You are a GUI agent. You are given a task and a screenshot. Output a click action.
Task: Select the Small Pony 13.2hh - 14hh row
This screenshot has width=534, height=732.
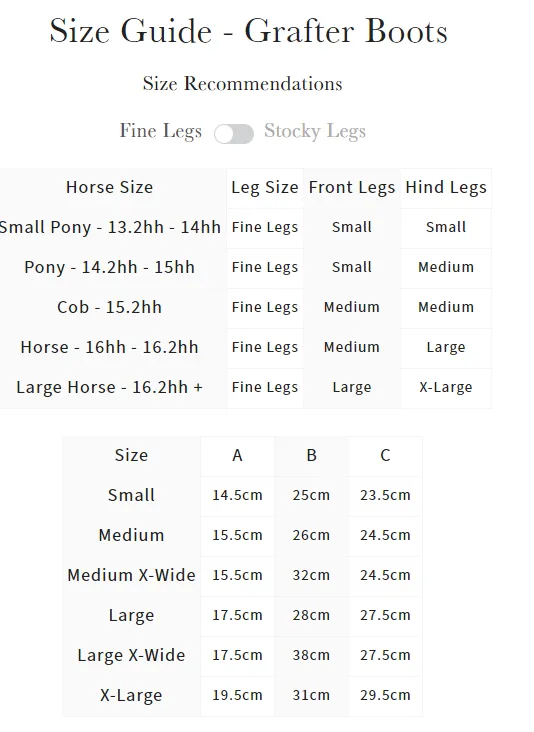click(x=246, y=227)
